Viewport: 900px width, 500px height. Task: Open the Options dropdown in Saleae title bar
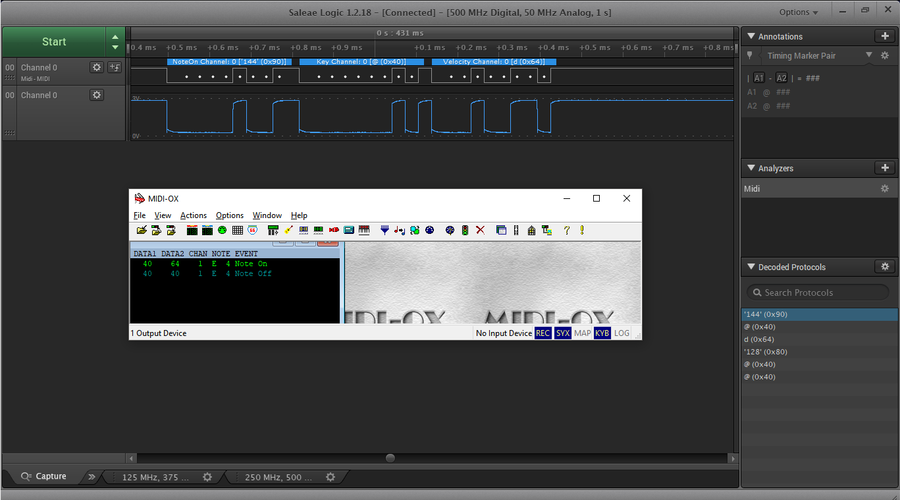coord(798,12)
